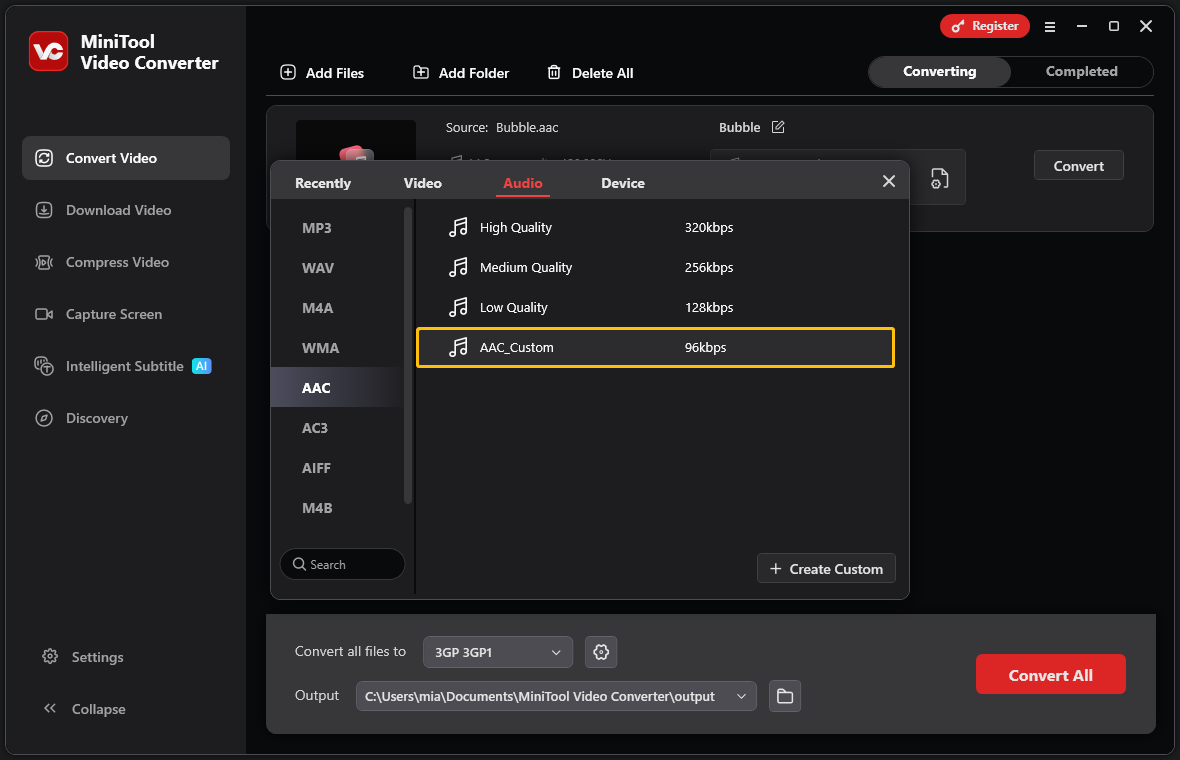
Task: Click the Source: Bubble.aac text
Action: 502,127
